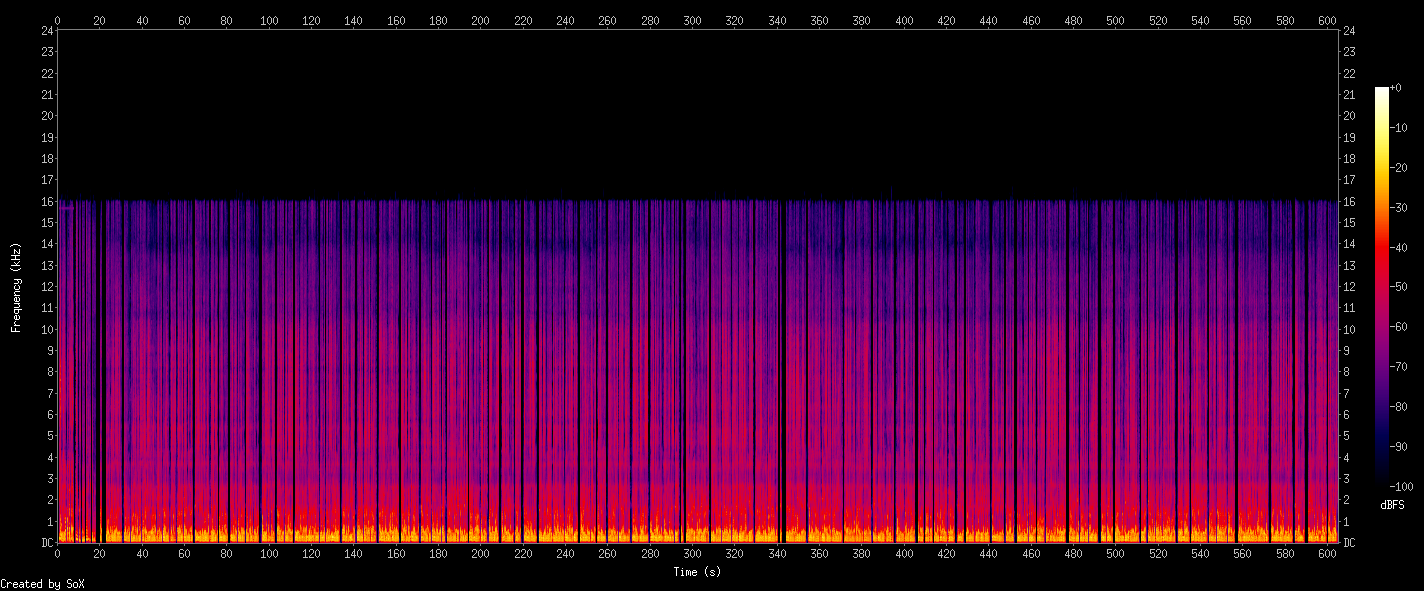Click the "Time (s)" axis label
Screen dimensions: 1424x591
(697, 572)
